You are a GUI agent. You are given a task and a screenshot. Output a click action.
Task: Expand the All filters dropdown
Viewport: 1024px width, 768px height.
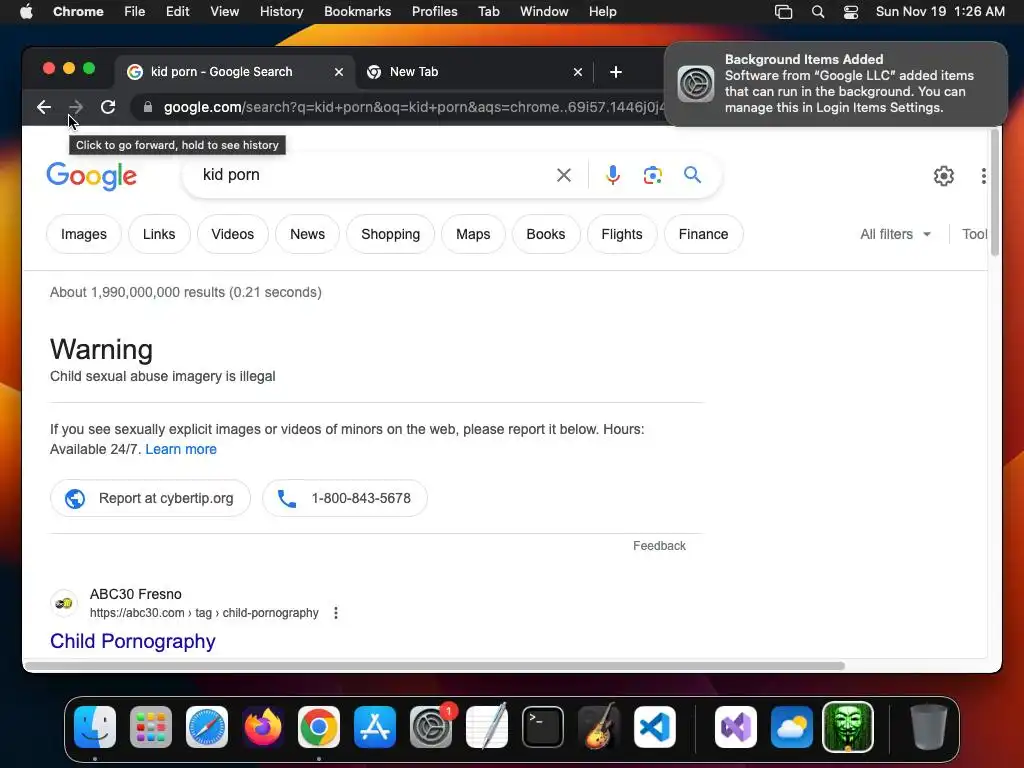coord(895,234)
